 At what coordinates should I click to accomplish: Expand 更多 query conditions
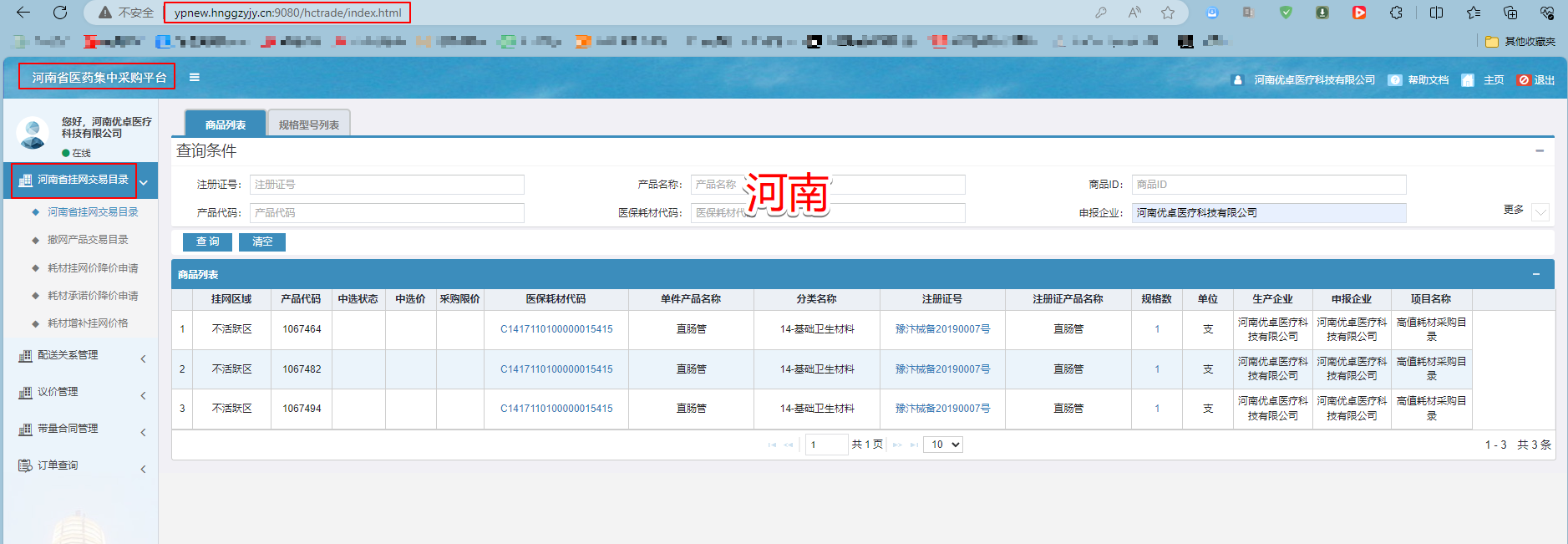click(1540, 212)
